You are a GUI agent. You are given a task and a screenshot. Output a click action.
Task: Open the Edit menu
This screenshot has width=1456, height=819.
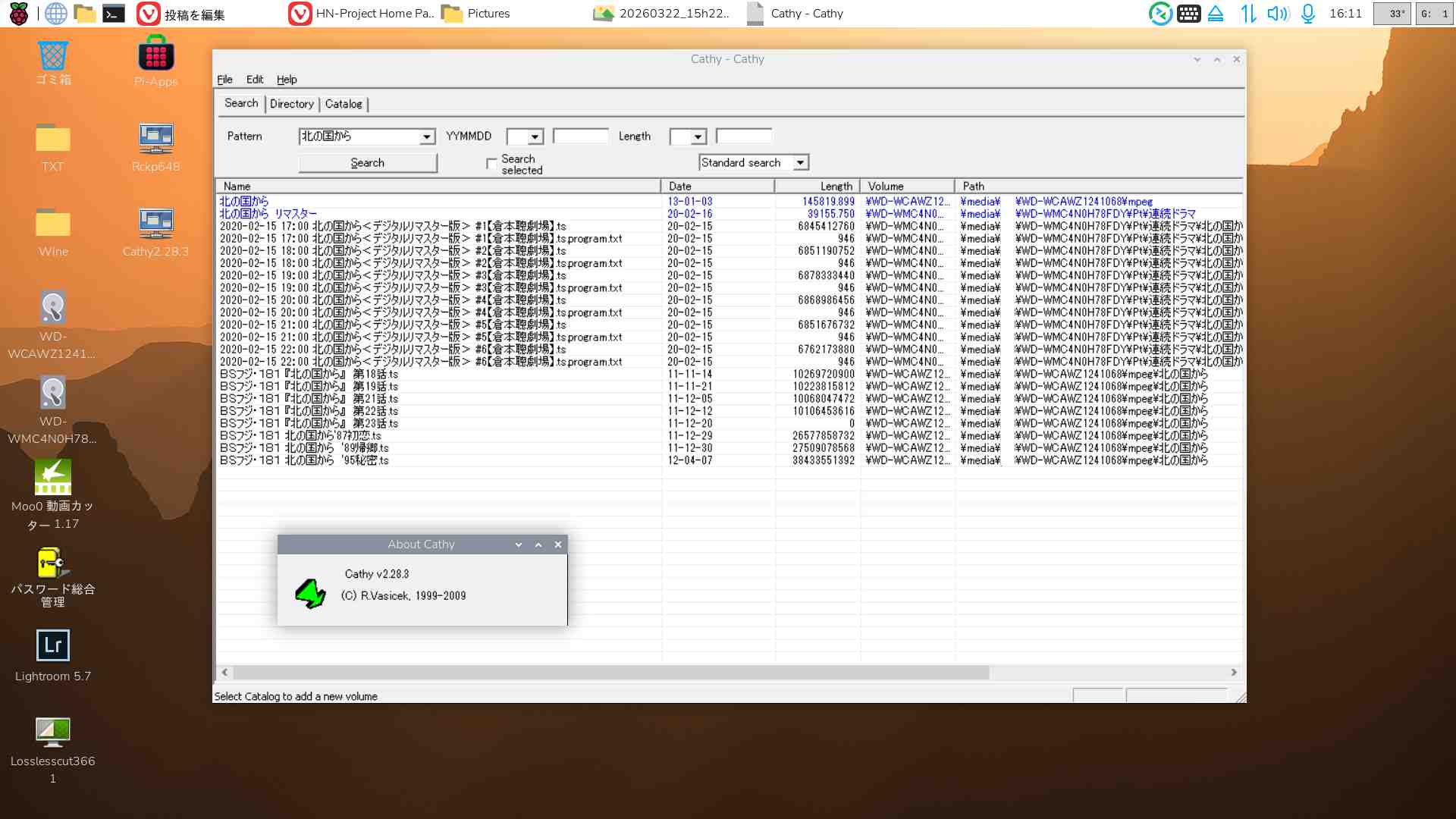(254, 80)
